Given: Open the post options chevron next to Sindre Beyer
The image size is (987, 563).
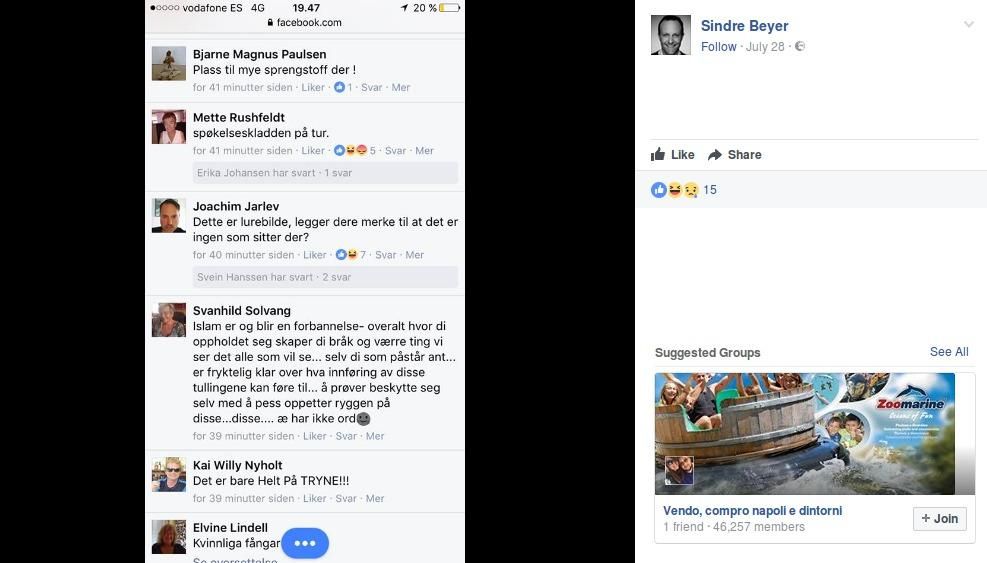Looking at the screenshot, I should [x=969, y=25].
